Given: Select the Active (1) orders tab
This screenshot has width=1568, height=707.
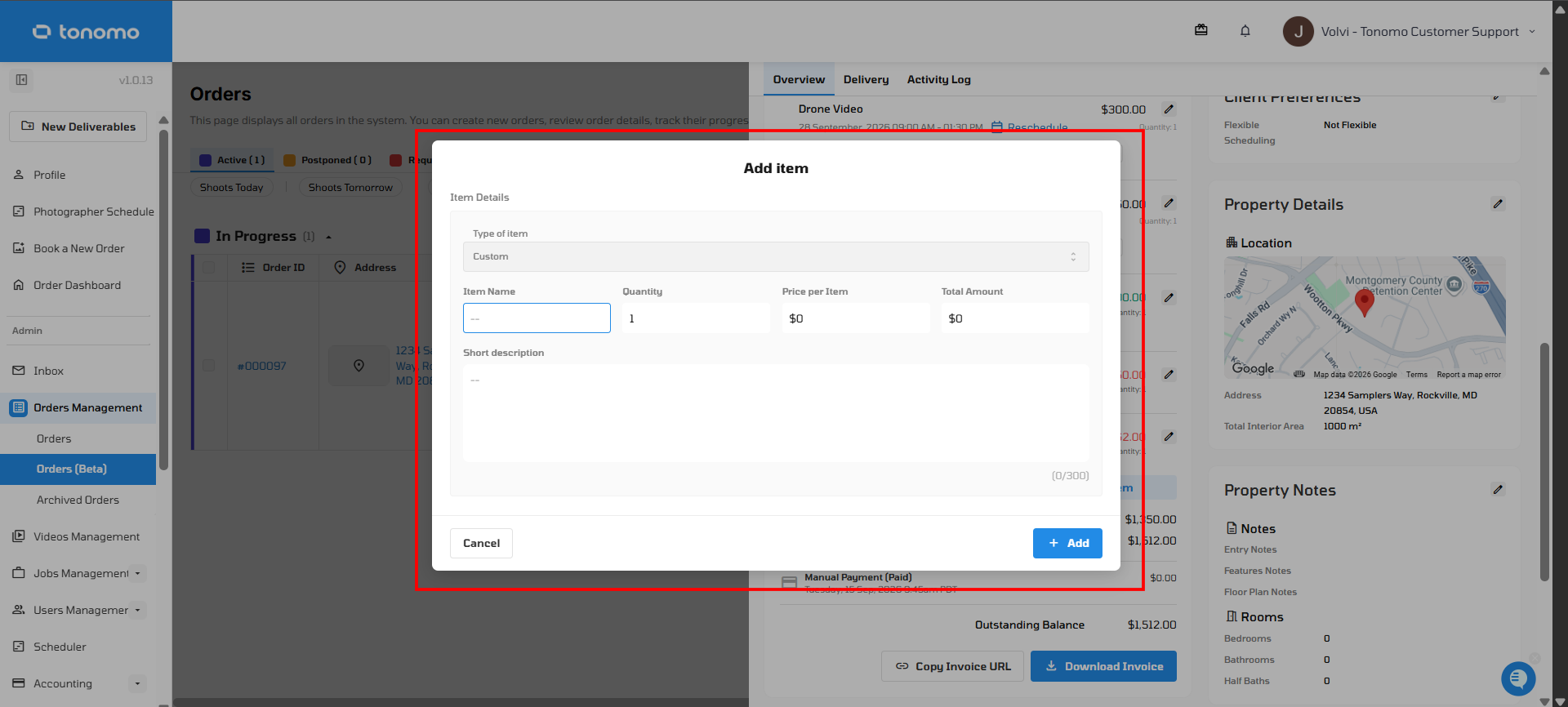Looking at the screenshot, I should [x=233, y=160].
